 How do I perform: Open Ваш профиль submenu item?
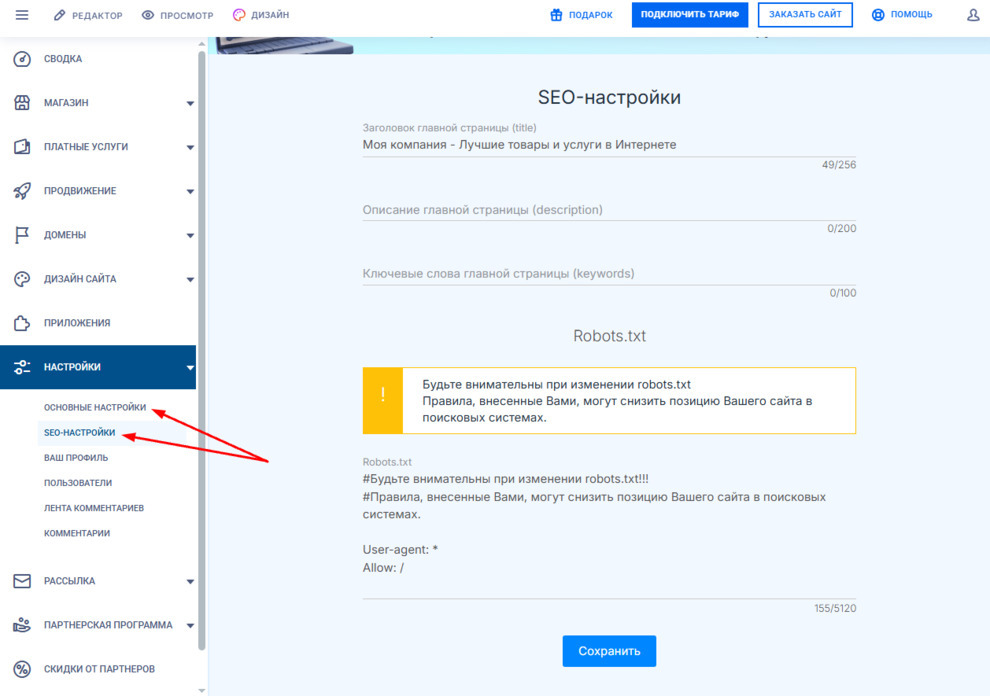(76, 457)
